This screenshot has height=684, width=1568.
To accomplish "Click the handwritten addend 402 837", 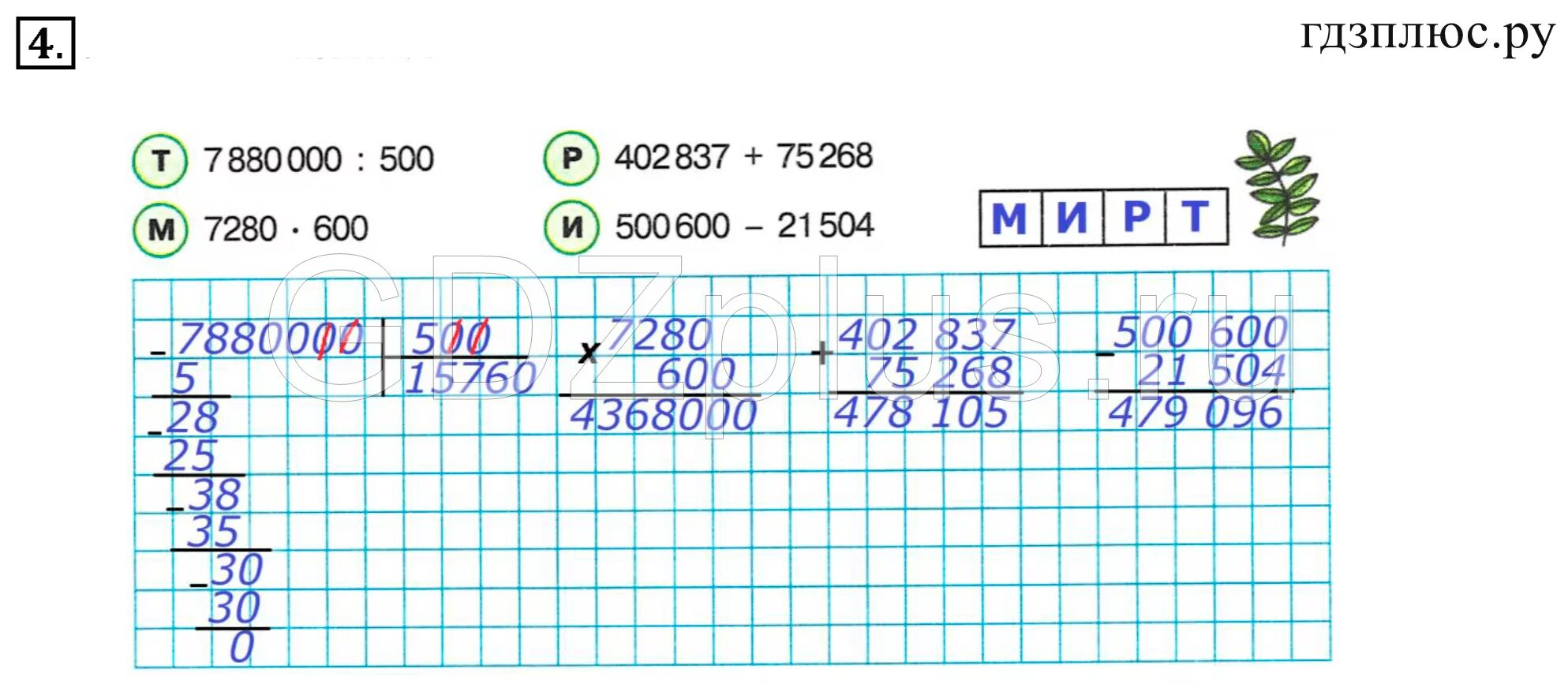I will (x=926, y=334).
